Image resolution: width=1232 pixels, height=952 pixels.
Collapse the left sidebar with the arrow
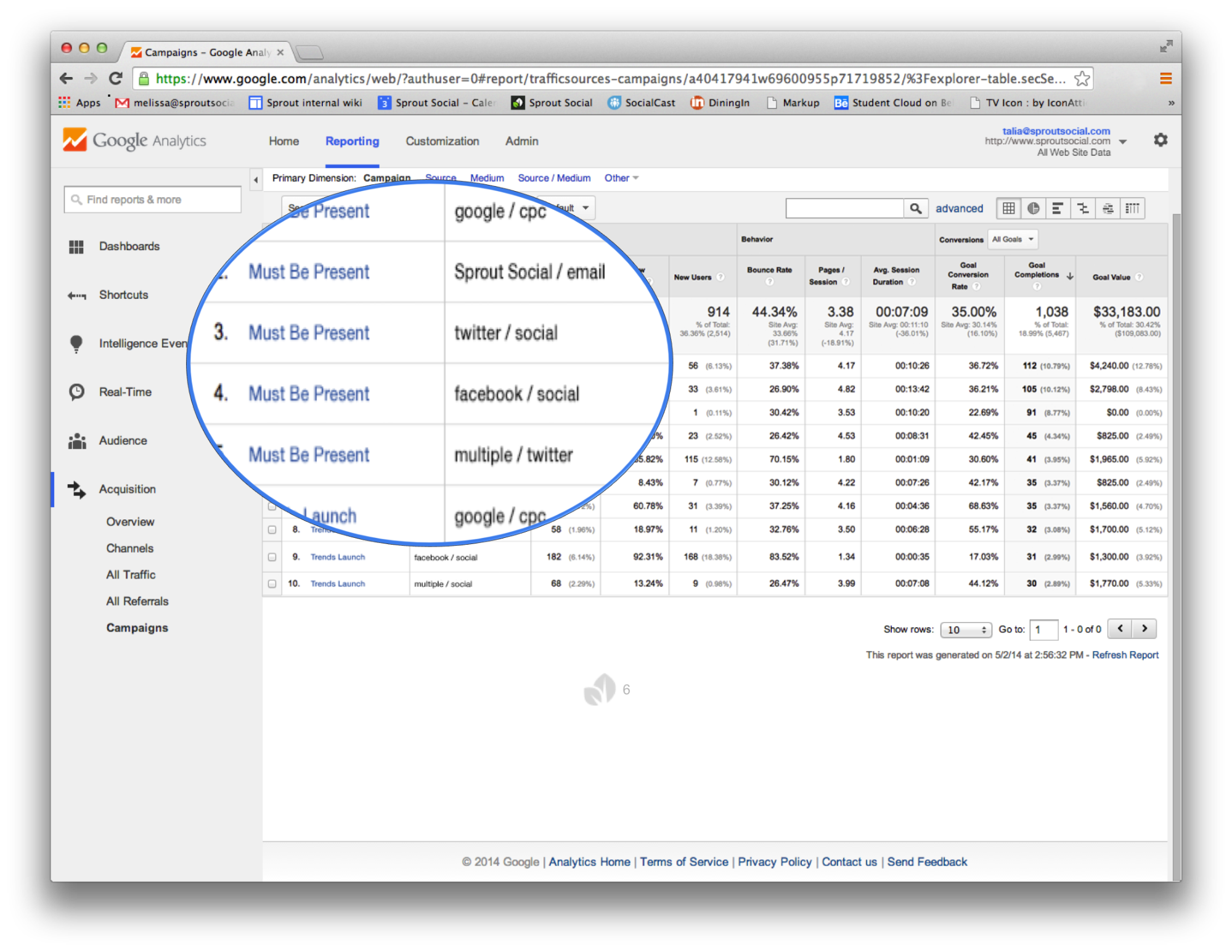255,180
